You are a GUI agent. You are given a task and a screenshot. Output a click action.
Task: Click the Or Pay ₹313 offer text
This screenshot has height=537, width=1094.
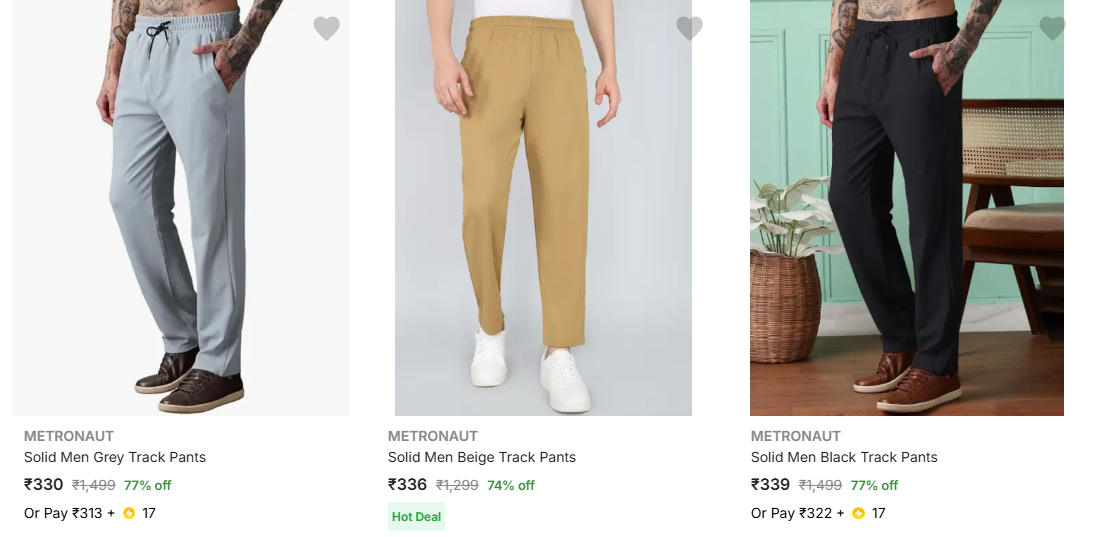[63, 514]
